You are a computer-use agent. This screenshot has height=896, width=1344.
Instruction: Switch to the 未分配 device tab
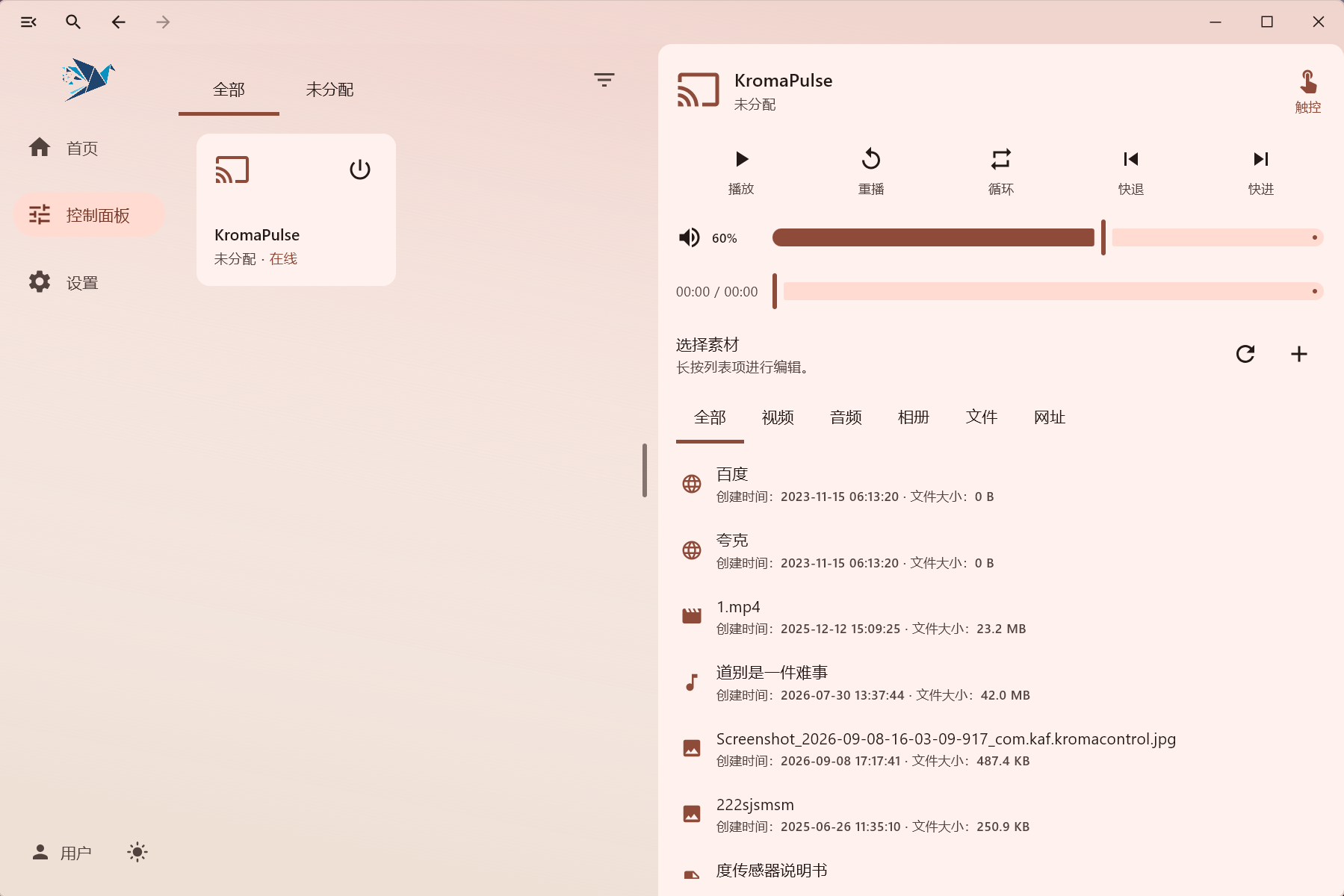click(x=329, y=90)
